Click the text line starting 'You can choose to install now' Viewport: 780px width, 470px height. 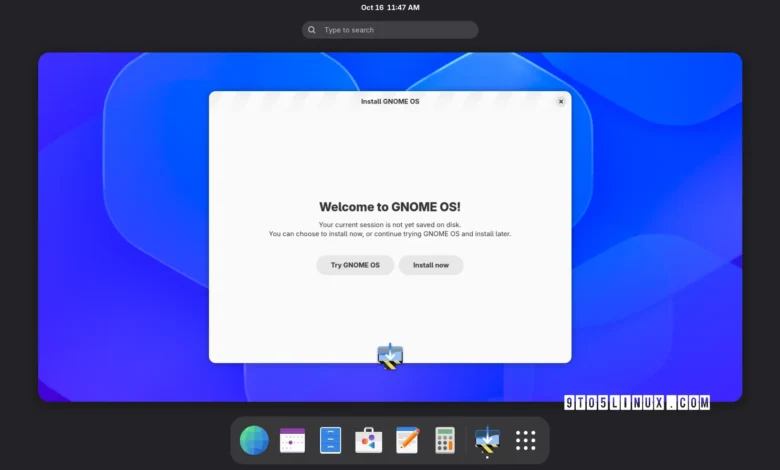pyautogui.click(x=390, y=234)
